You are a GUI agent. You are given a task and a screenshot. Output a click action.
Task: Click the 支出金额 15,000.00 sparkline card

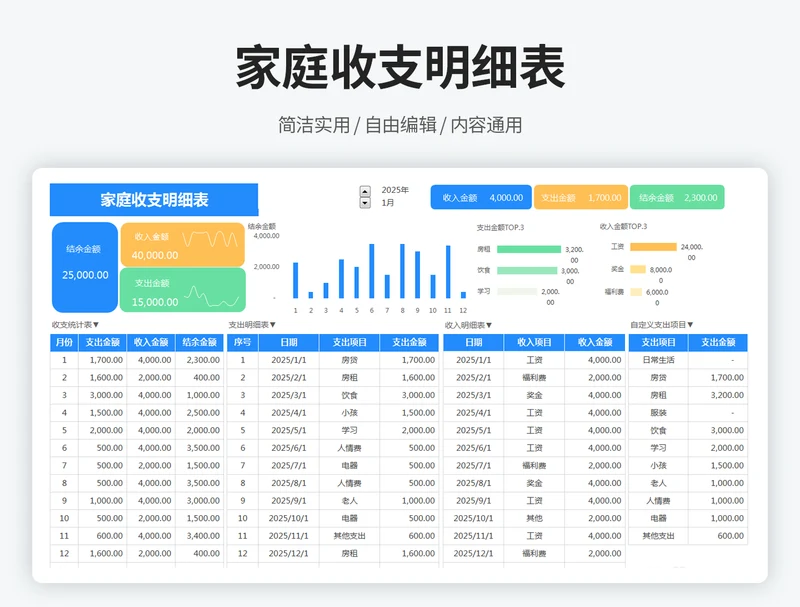tap(183, 290)
